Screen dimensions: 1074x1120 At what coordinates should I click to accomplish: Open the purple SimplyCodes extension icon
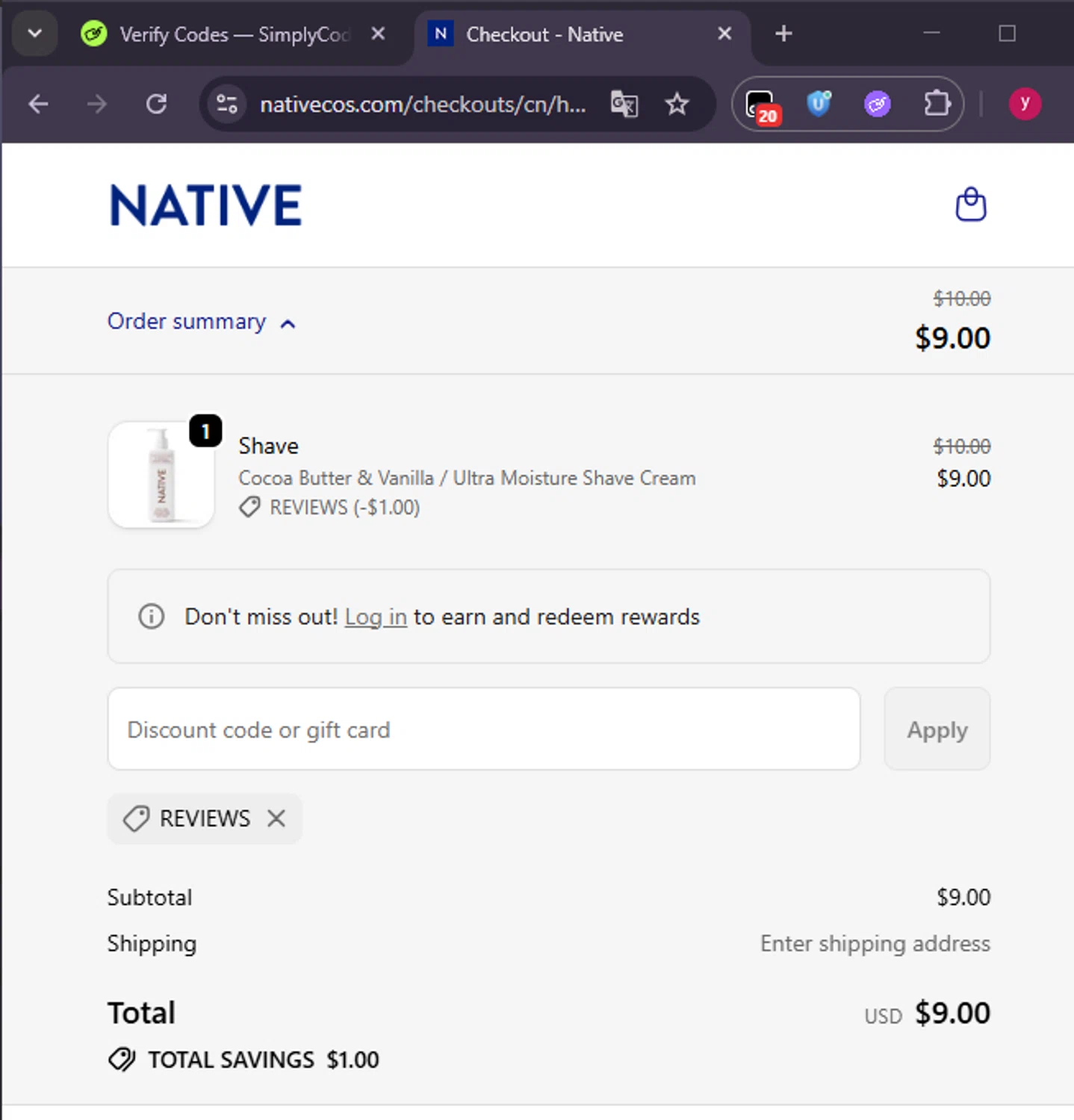click(x=877, y=104)
